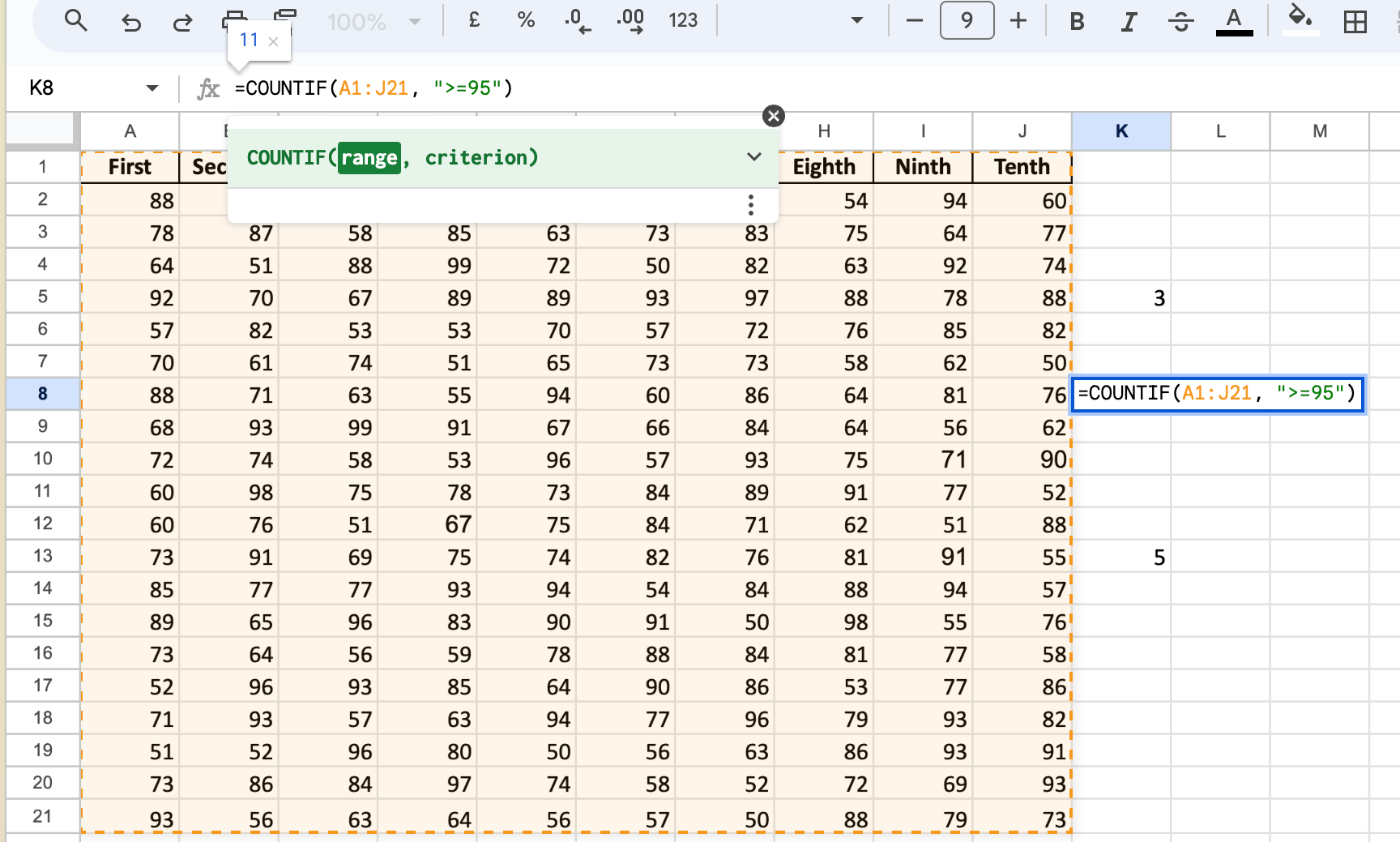Toggle italic formatting

[x=1129, y=22]
